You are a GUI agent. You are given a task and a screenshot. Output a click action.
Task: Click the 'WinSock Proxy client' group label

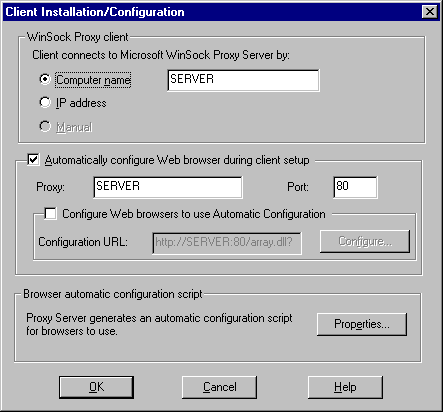[x=78, y=37]
